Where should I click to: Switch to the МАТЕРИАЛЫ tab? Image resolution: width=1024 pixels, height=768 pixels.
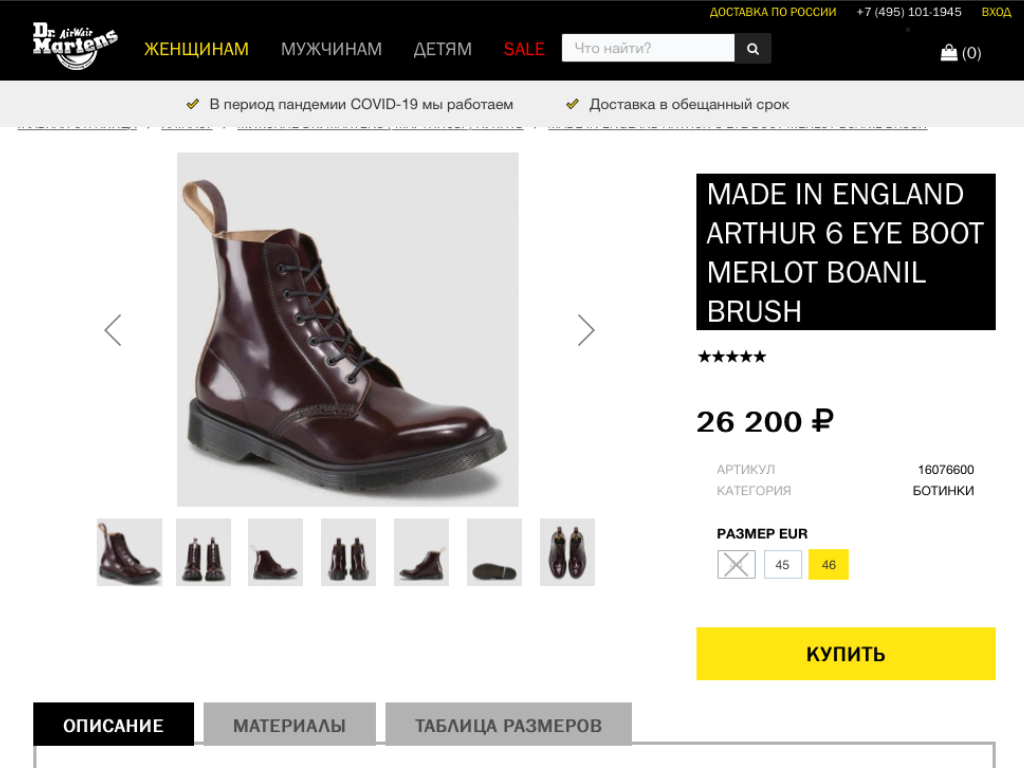point(289,725)
